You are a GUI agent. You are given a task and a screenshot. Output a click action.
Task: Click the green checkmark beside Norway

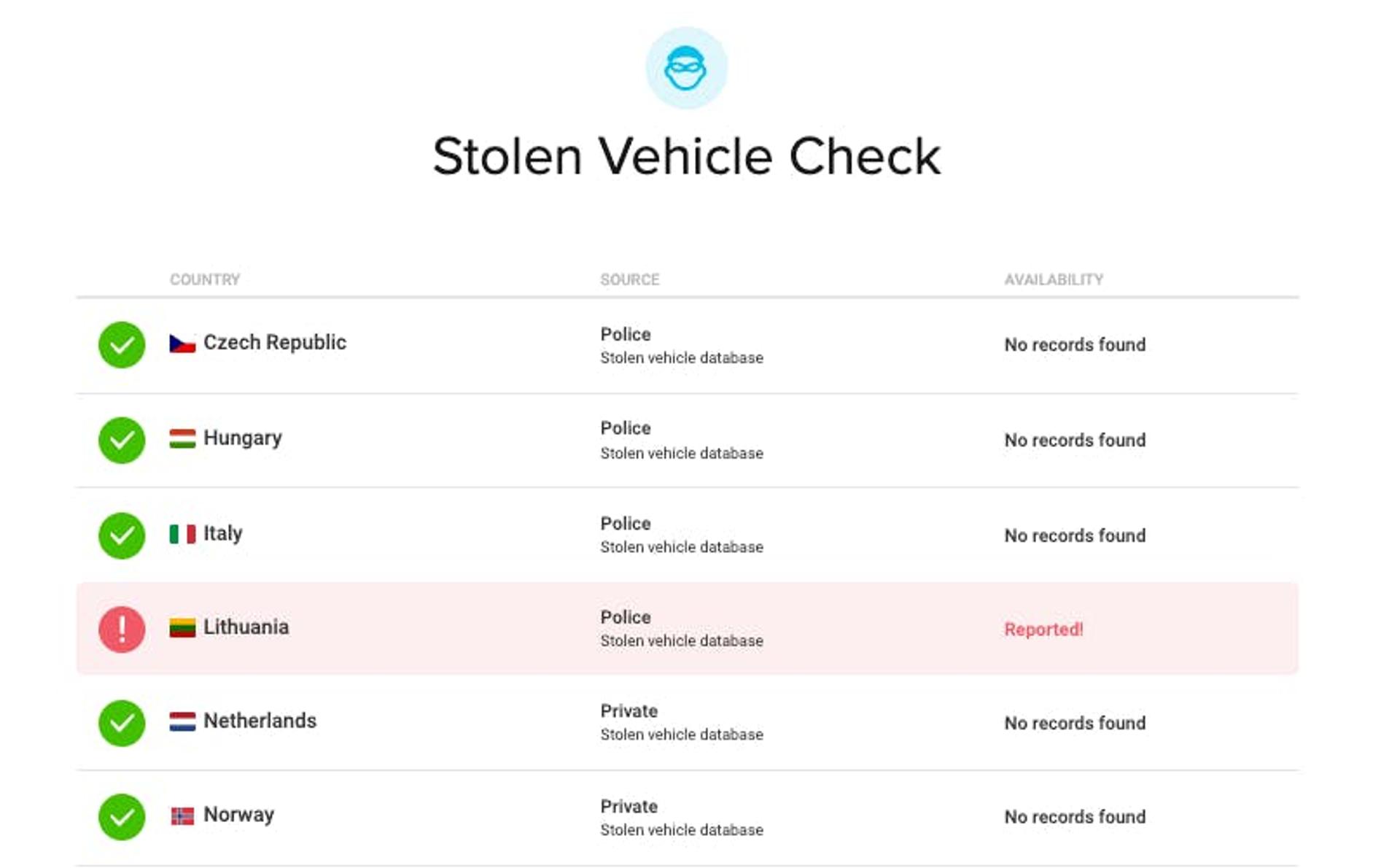122,817
